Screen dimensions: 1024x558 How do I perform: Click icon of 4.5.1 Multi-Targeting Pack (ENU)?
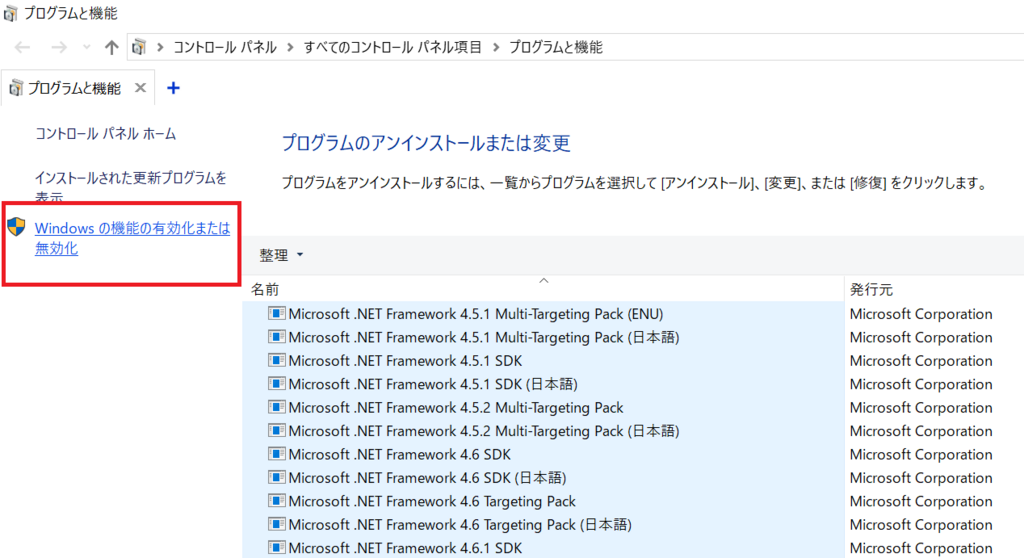click(277, 313)
